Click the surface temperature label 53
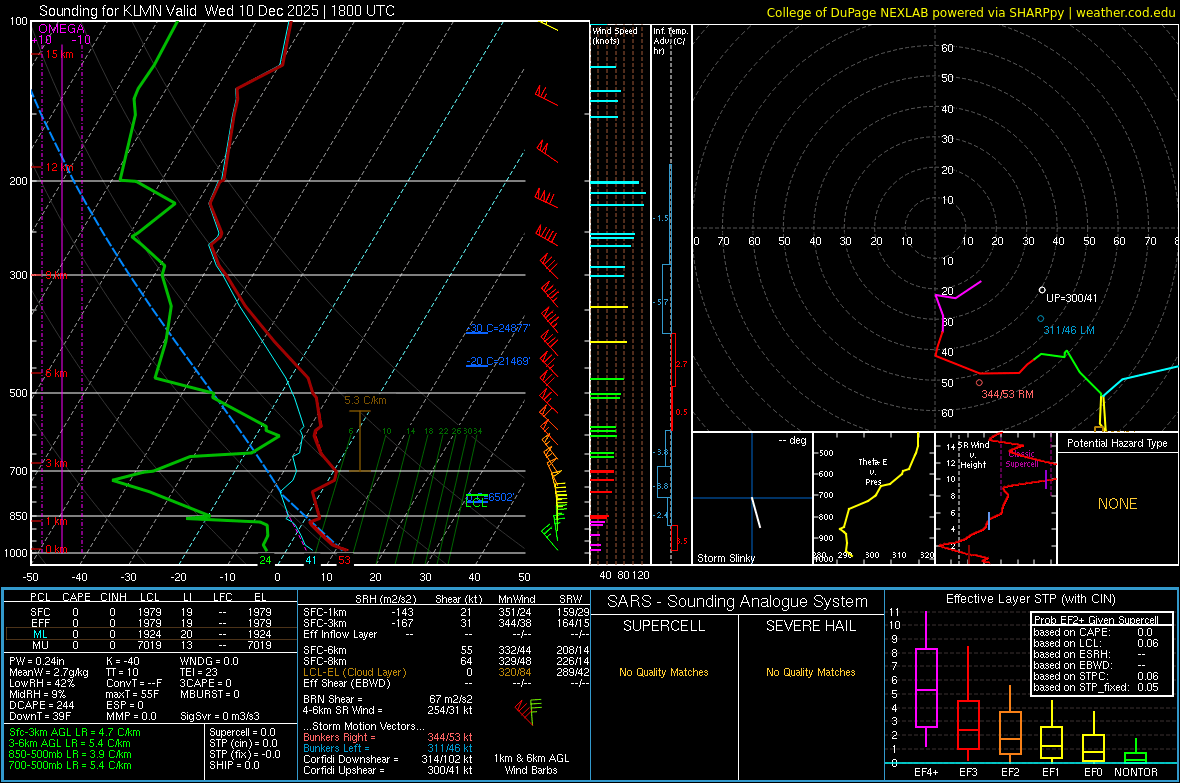 344,560
